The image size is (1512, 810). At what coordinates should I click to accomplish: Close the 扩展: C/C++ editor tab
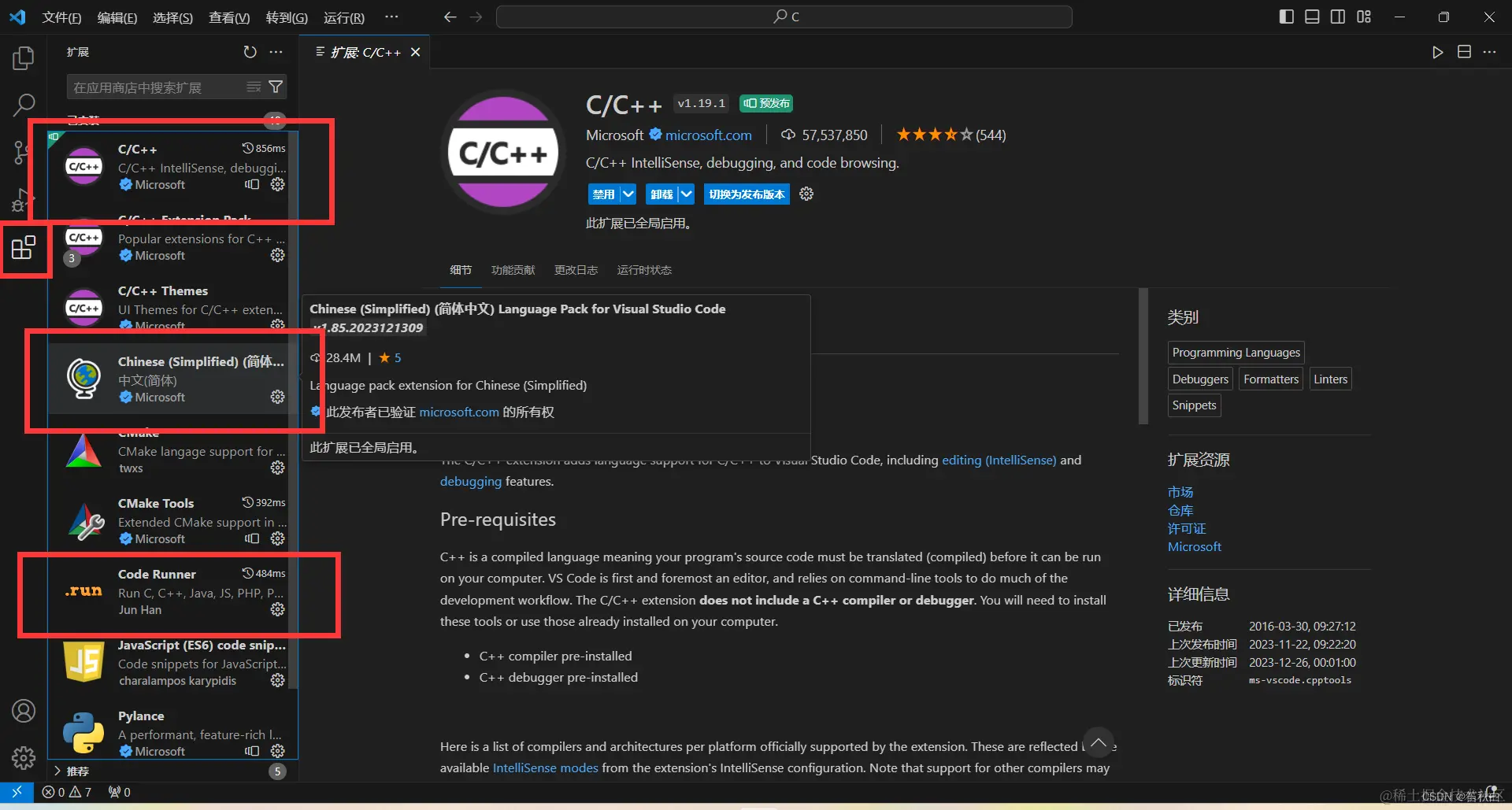416,52
